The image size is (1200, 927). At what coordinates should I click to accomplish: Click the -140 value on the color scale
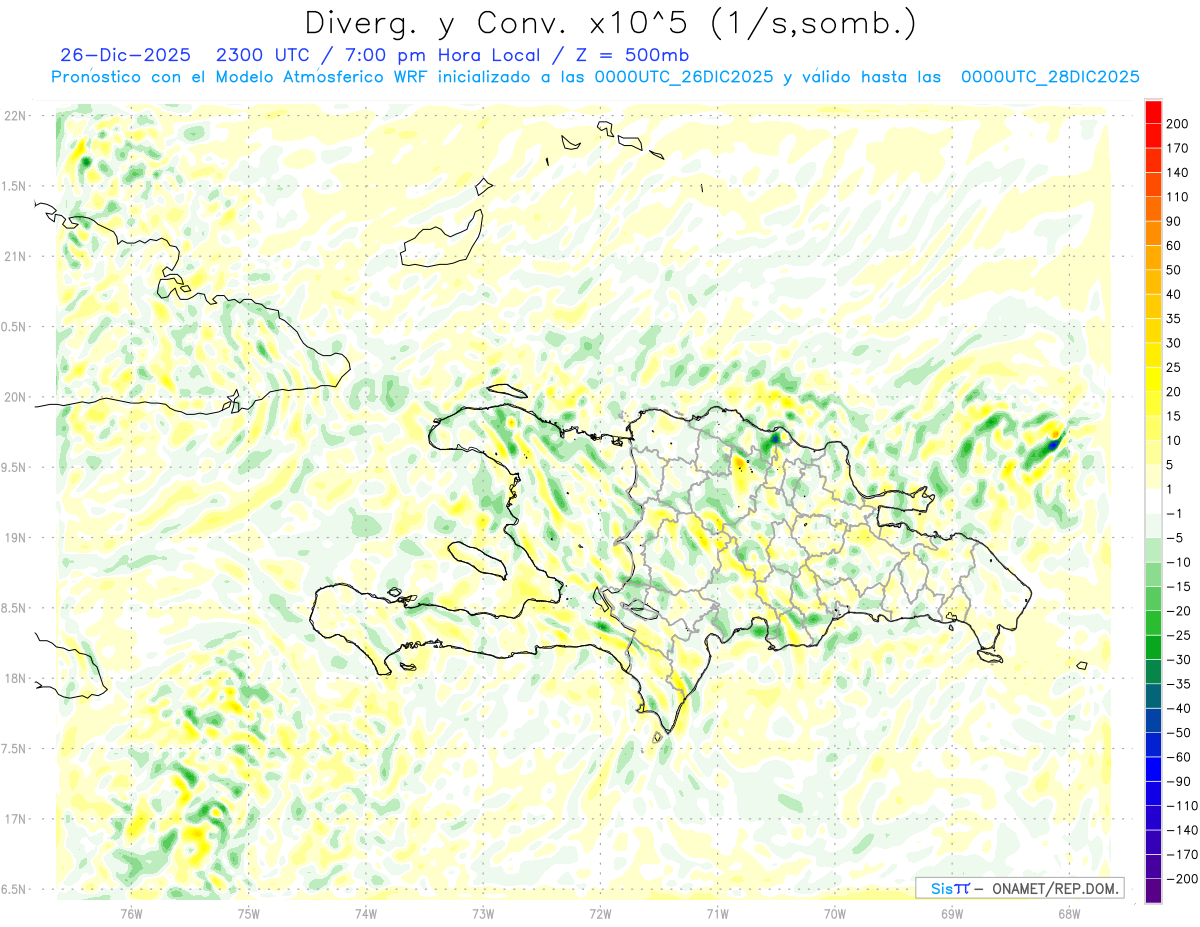pyautogui.click(x=1180, y=830)
